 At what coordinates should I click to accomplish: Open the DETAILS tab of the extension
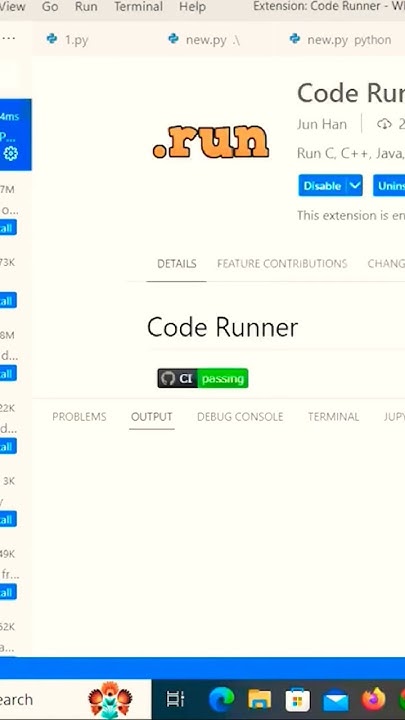click(176, 264)
